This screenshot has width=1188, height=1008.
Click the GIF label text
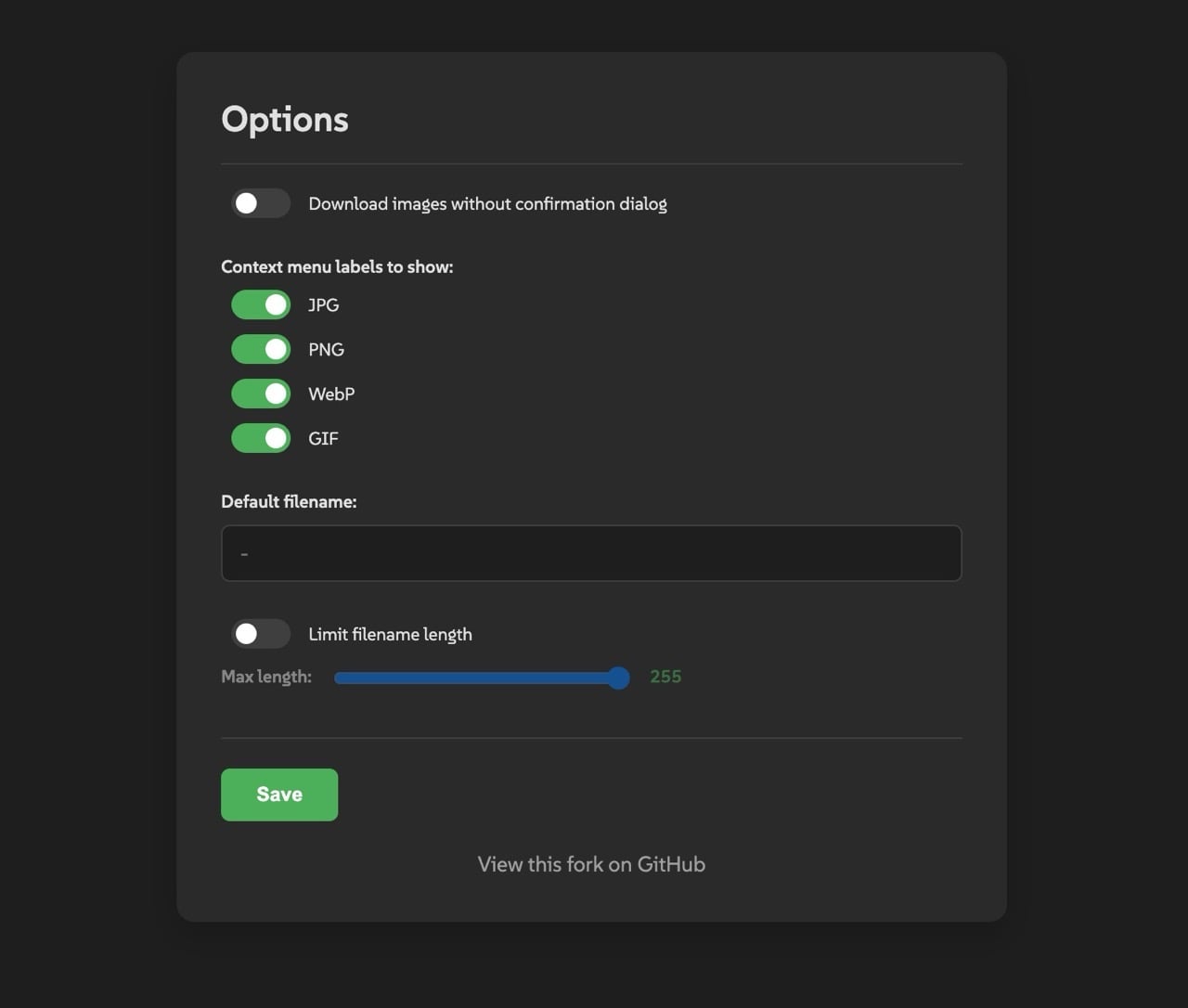point(323,438)
